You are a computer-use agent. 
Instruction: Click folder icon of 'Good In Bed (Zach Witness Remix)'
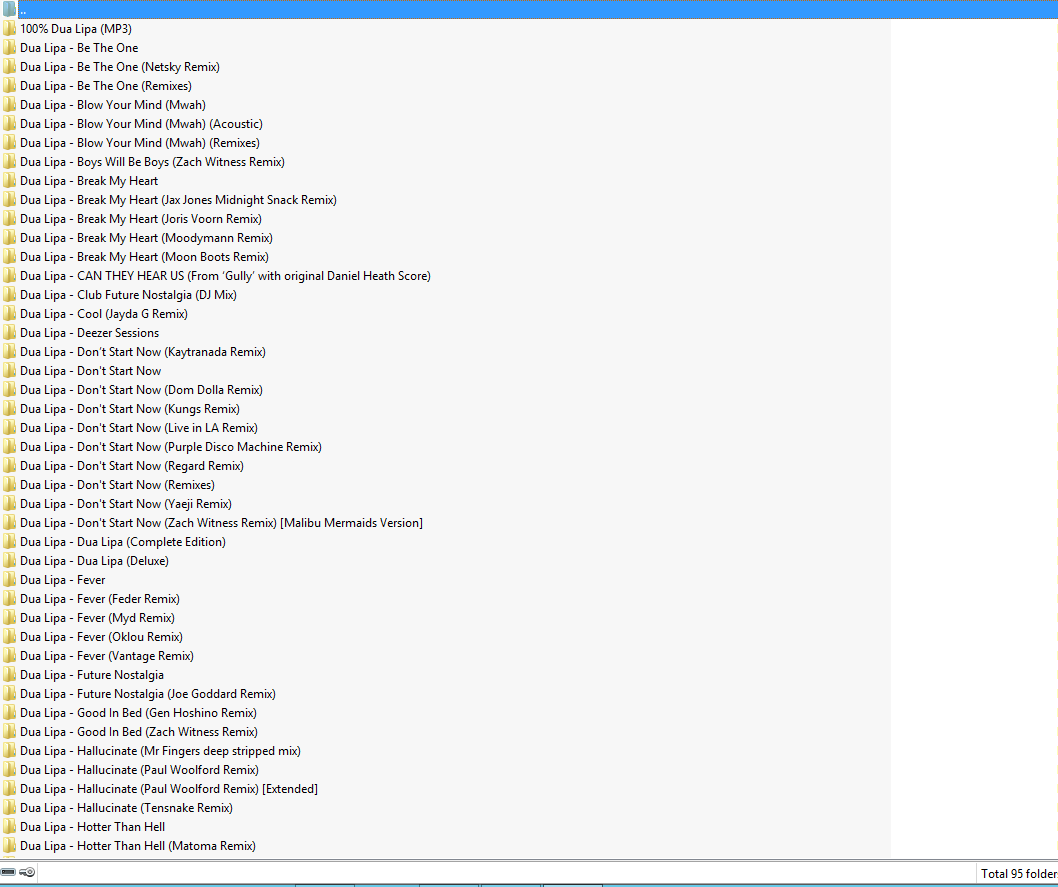[9, 731]
